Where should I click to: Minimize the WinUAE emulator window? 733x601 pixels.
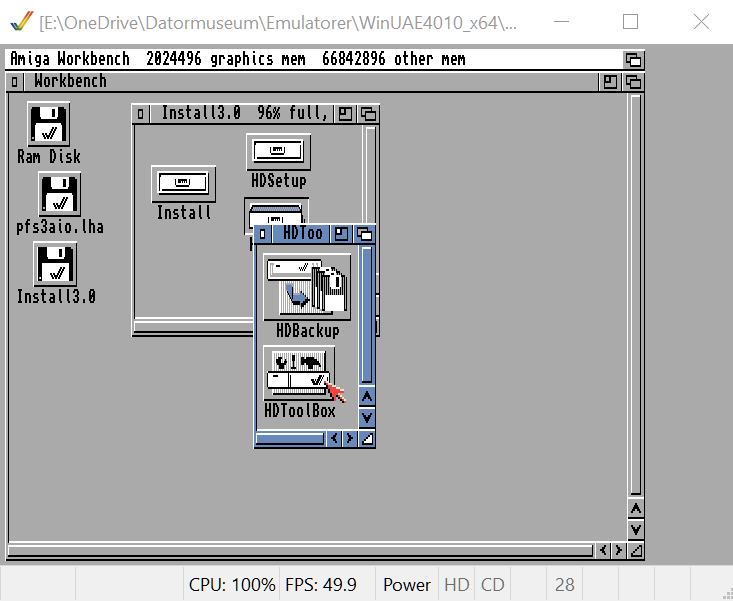point(561,21)
